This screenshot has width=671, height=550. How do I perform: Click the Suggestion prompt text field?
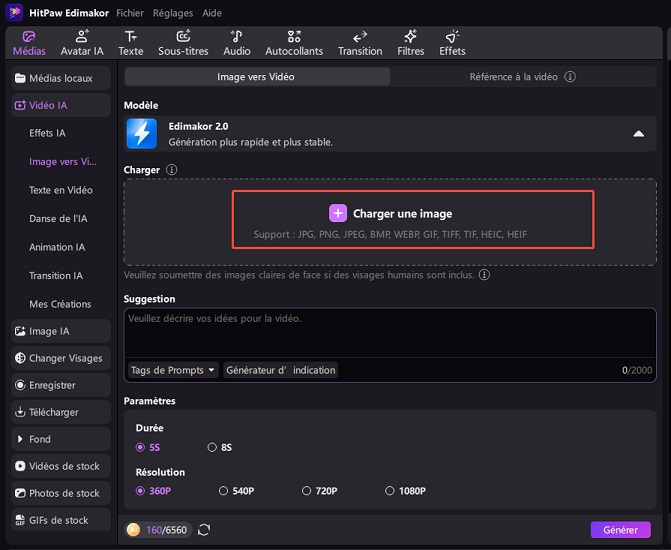[390, 332]
